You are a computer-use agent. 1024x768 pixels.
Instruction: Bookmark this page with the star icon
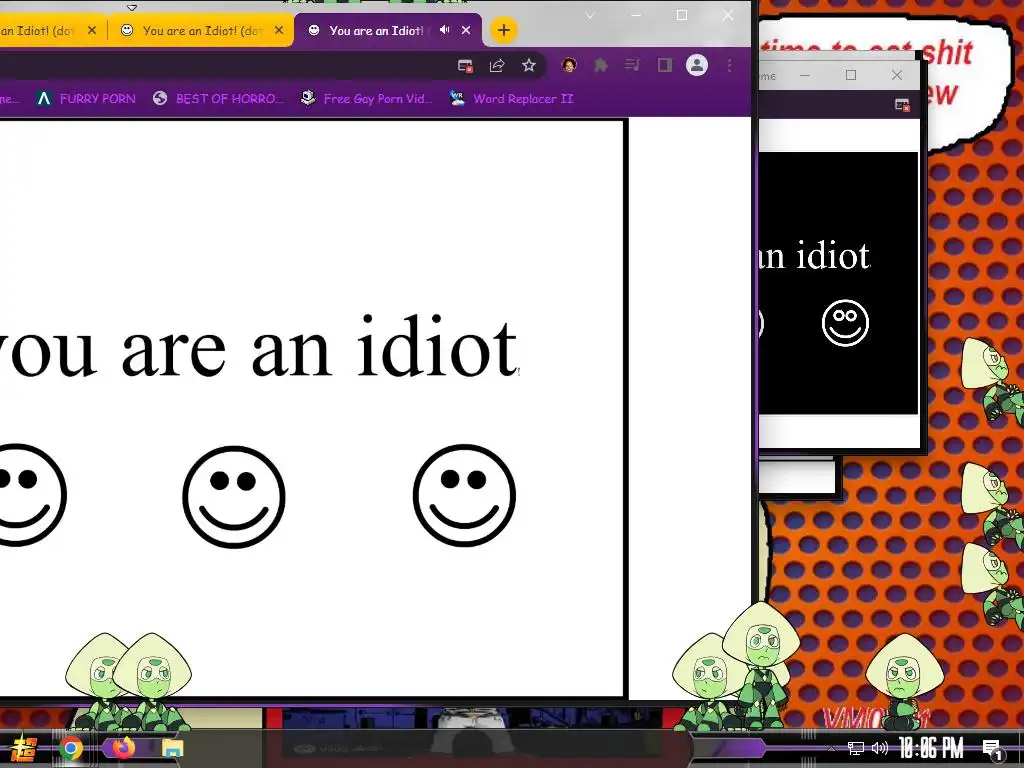click(529, 65)
